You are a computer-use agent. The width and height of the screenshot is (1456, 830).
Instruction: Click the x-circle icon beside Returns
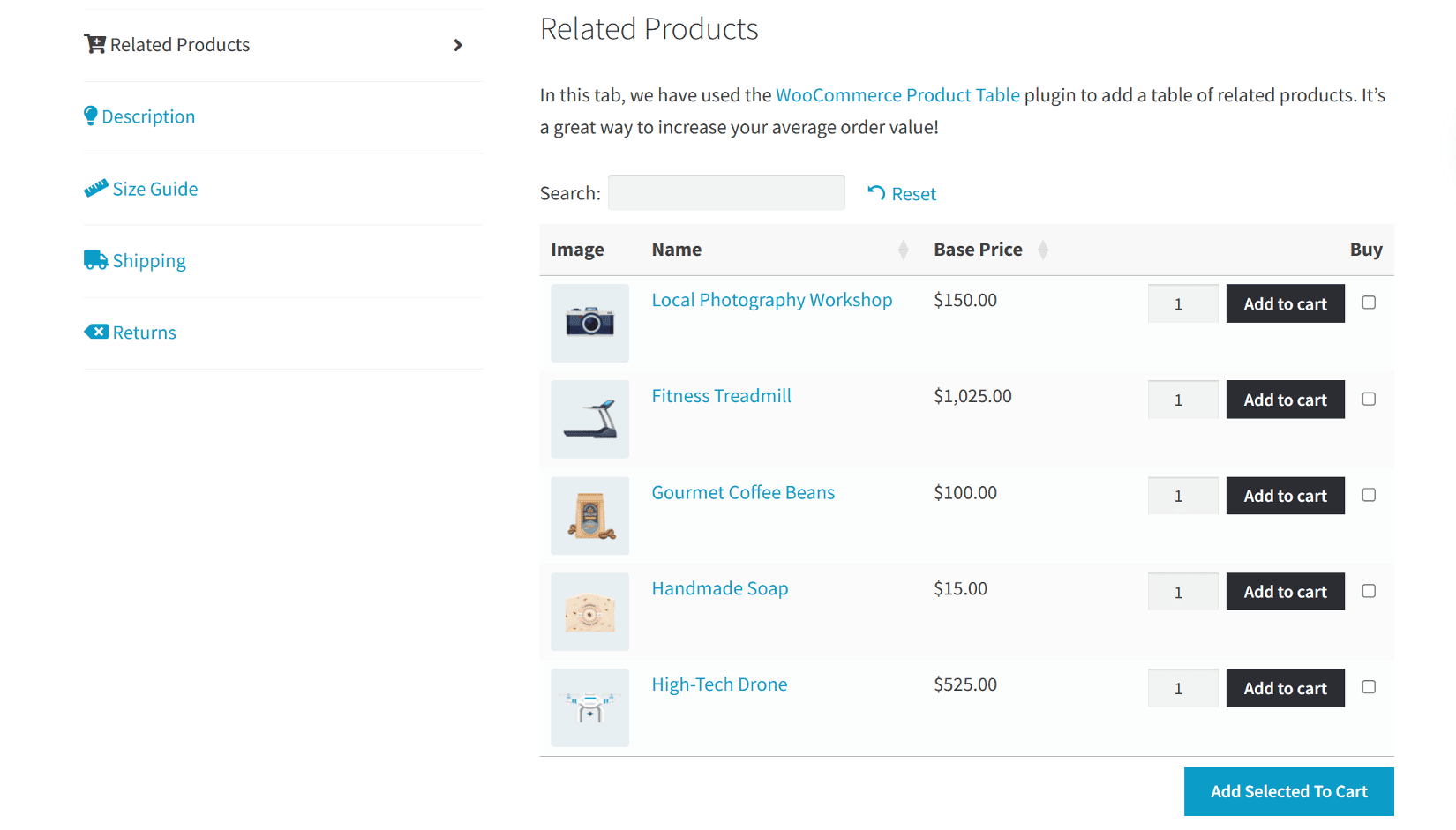tap(97, 331)
